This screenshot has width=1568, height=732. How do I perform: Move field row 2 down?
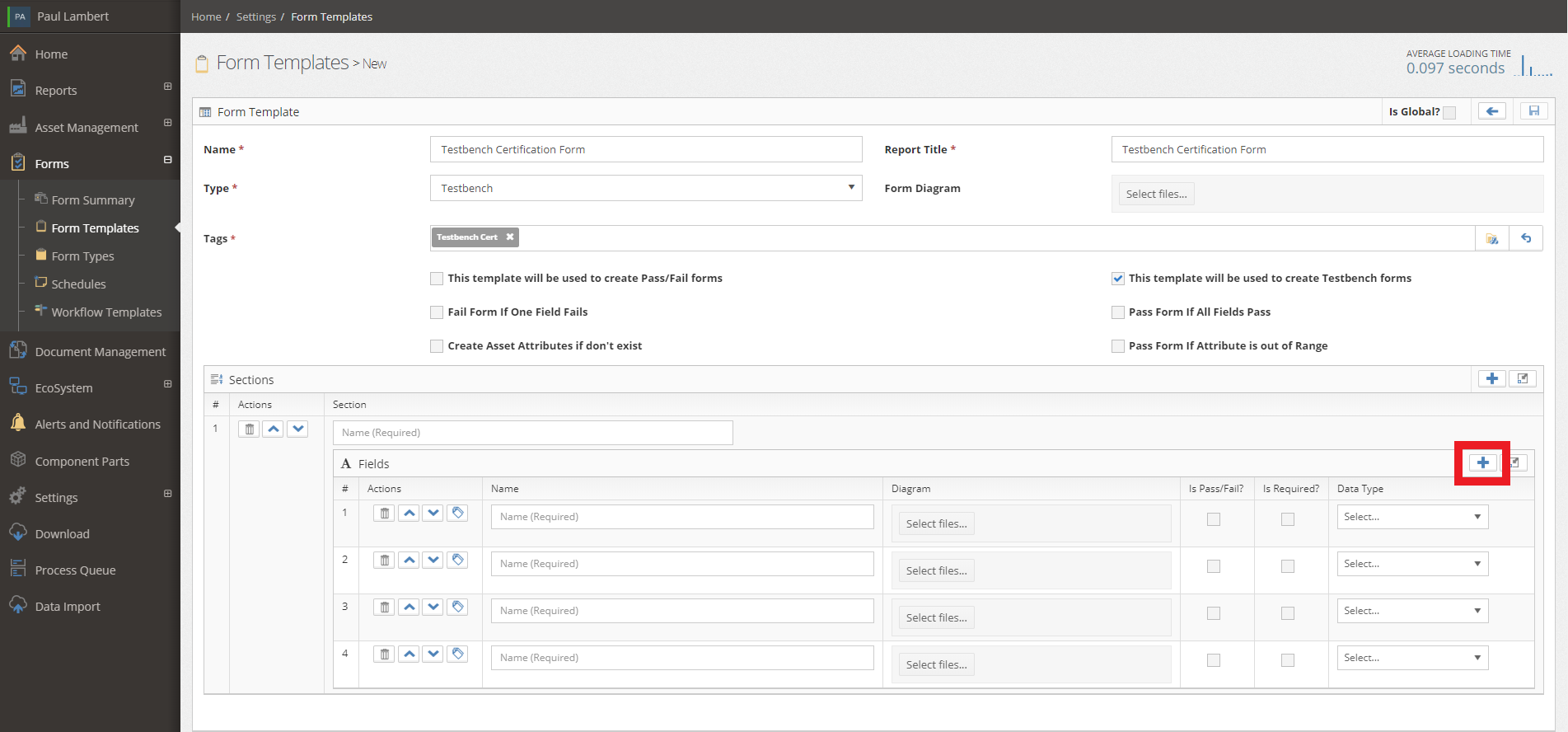433,561
